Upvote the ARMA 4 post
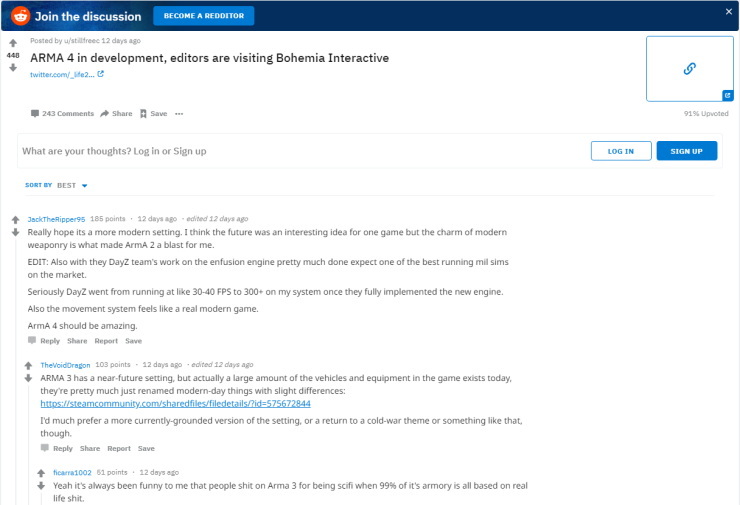 pos(13,44)
